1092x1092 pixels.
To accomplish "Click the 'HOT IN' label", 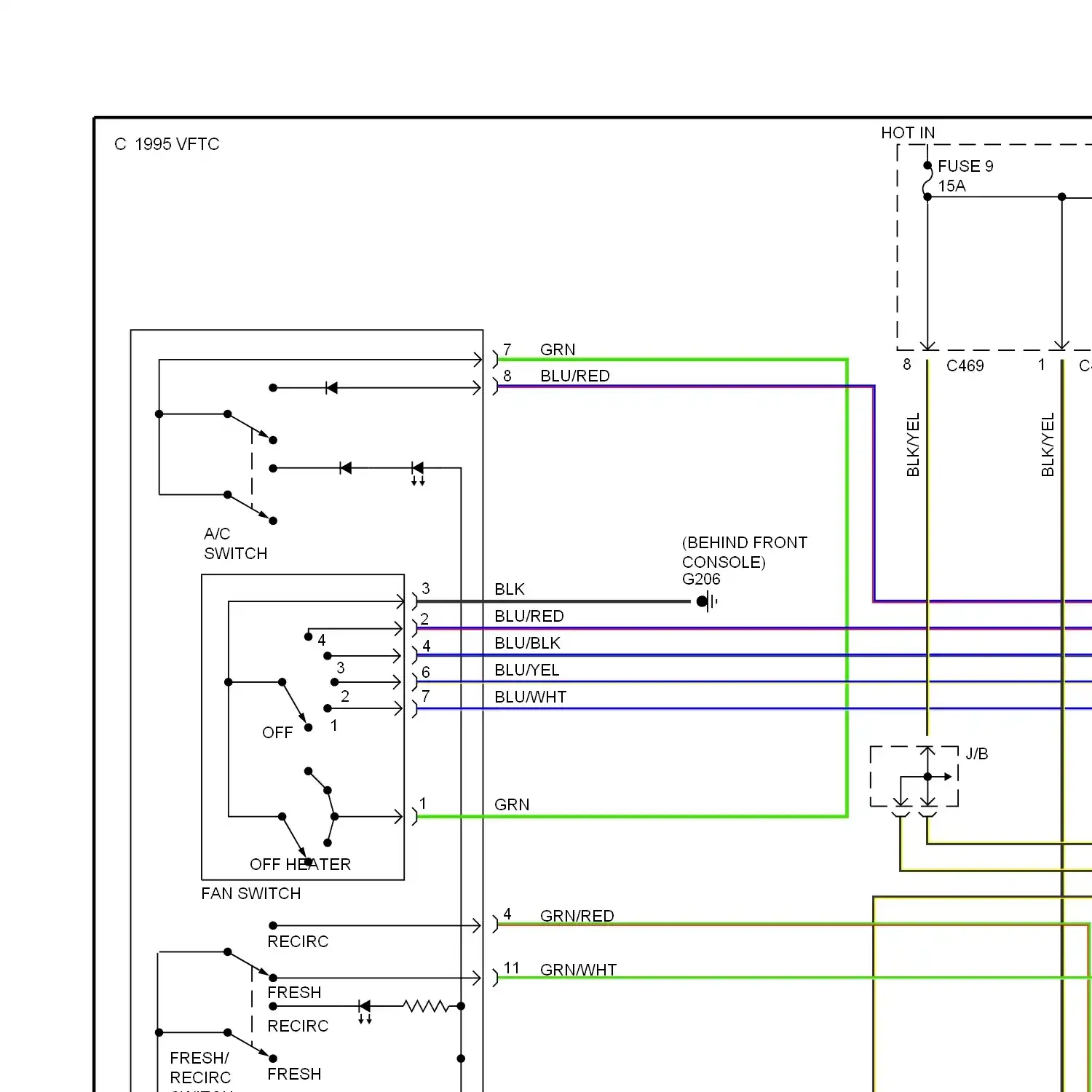I will [908, 132].
